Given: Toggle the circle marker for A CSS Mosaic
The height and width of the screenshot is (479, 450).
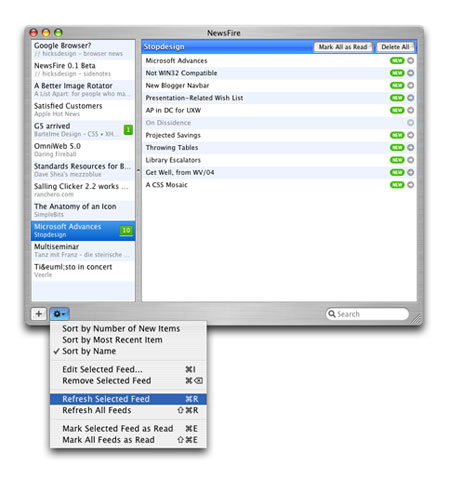Looking at the screenshot, I should point(411,185).
